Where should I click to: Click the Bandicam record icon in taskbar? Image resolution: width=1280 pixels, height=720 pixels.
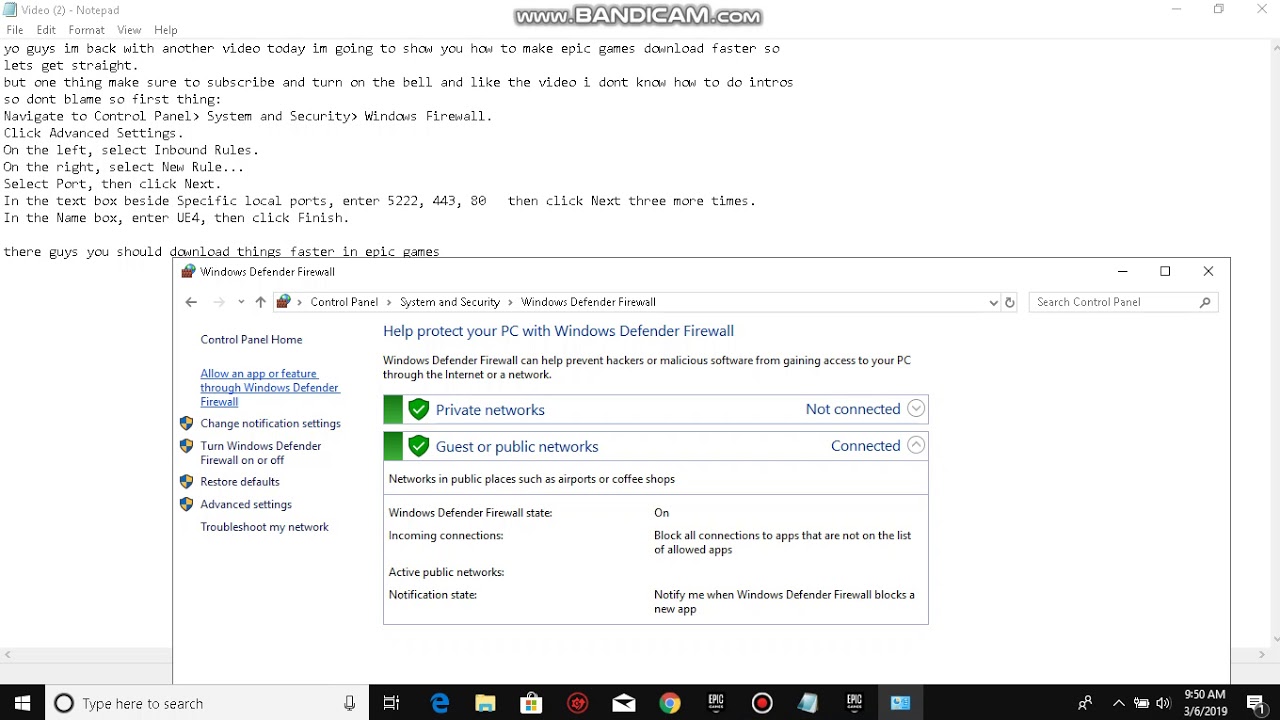762,703
